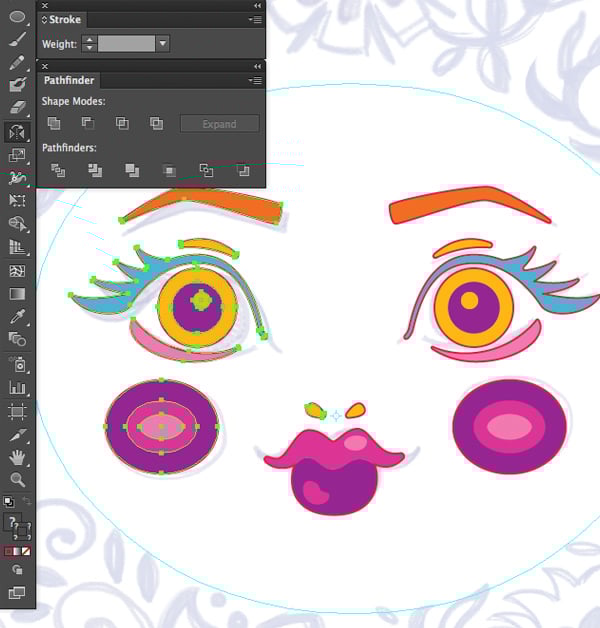The image size is (600, 628).
Task: Select the Artboard tool
Action: [x=17, y=411]
